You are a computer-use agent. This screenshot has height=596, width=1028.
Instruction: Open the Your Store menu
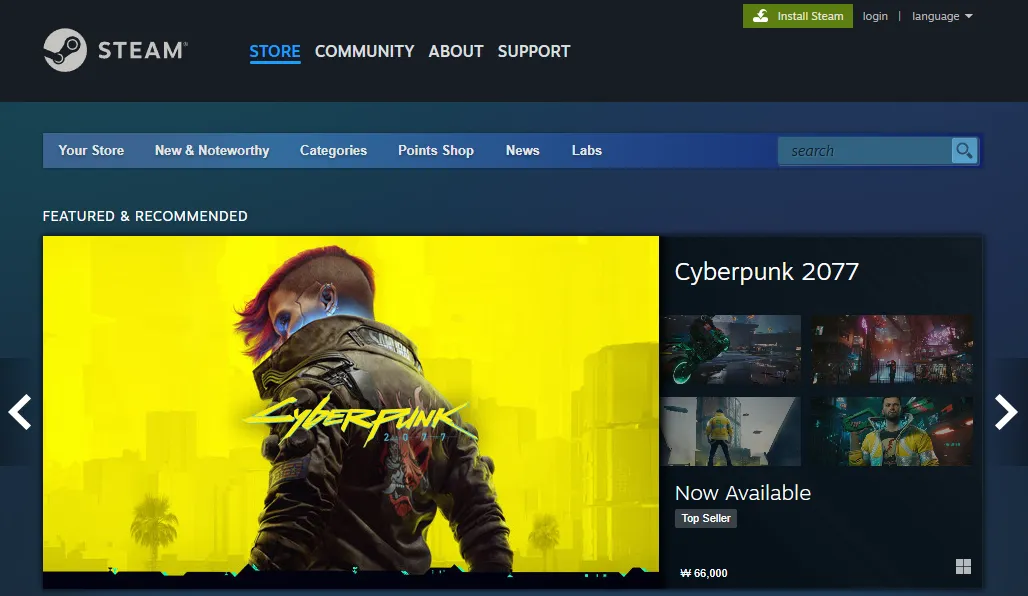click(91, 150)
